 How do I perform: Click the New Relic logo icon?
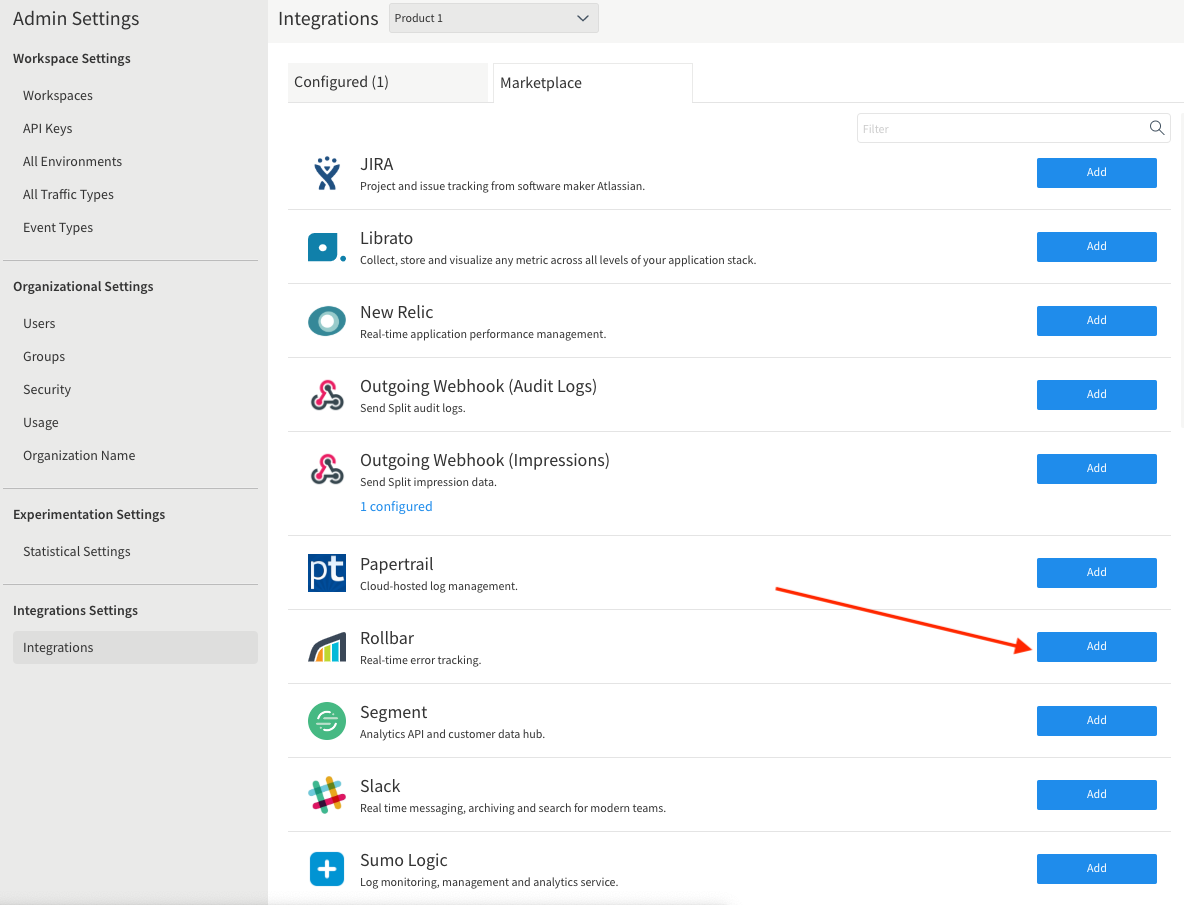[x=327, y=321]
